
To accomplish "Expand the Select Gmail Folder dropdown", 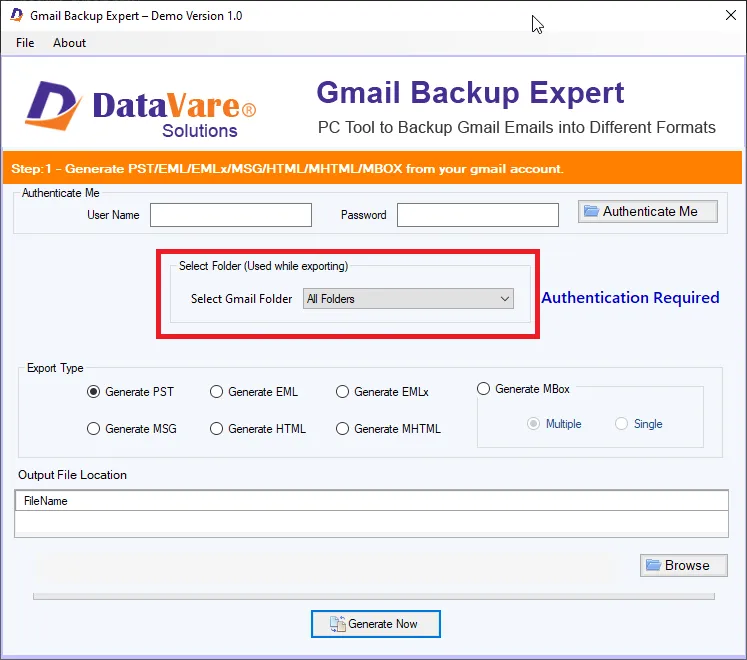I will (408, 299).
